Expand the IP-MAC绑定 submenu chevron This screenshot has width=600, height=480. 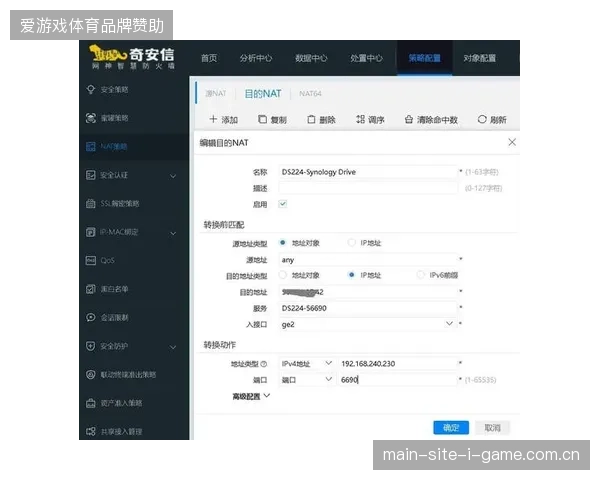173,233
